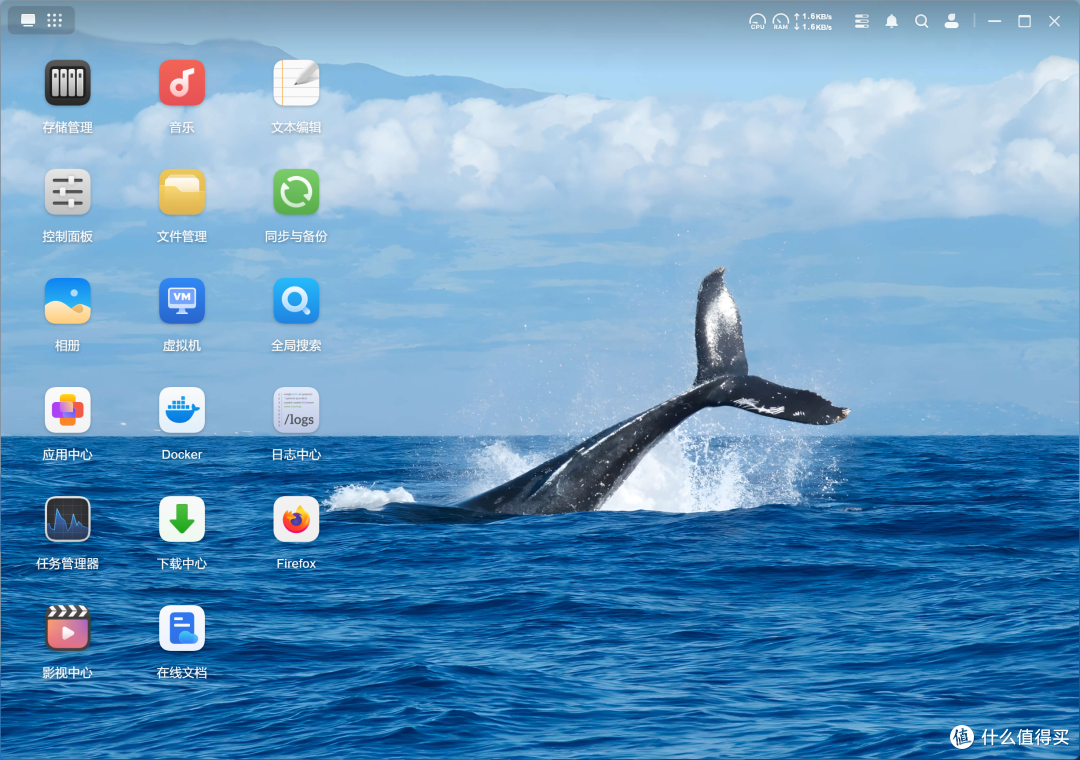Screen dimensions: 1080x760
Task: Launch the Firefox browser icon
Action: (x=296, y=519)
